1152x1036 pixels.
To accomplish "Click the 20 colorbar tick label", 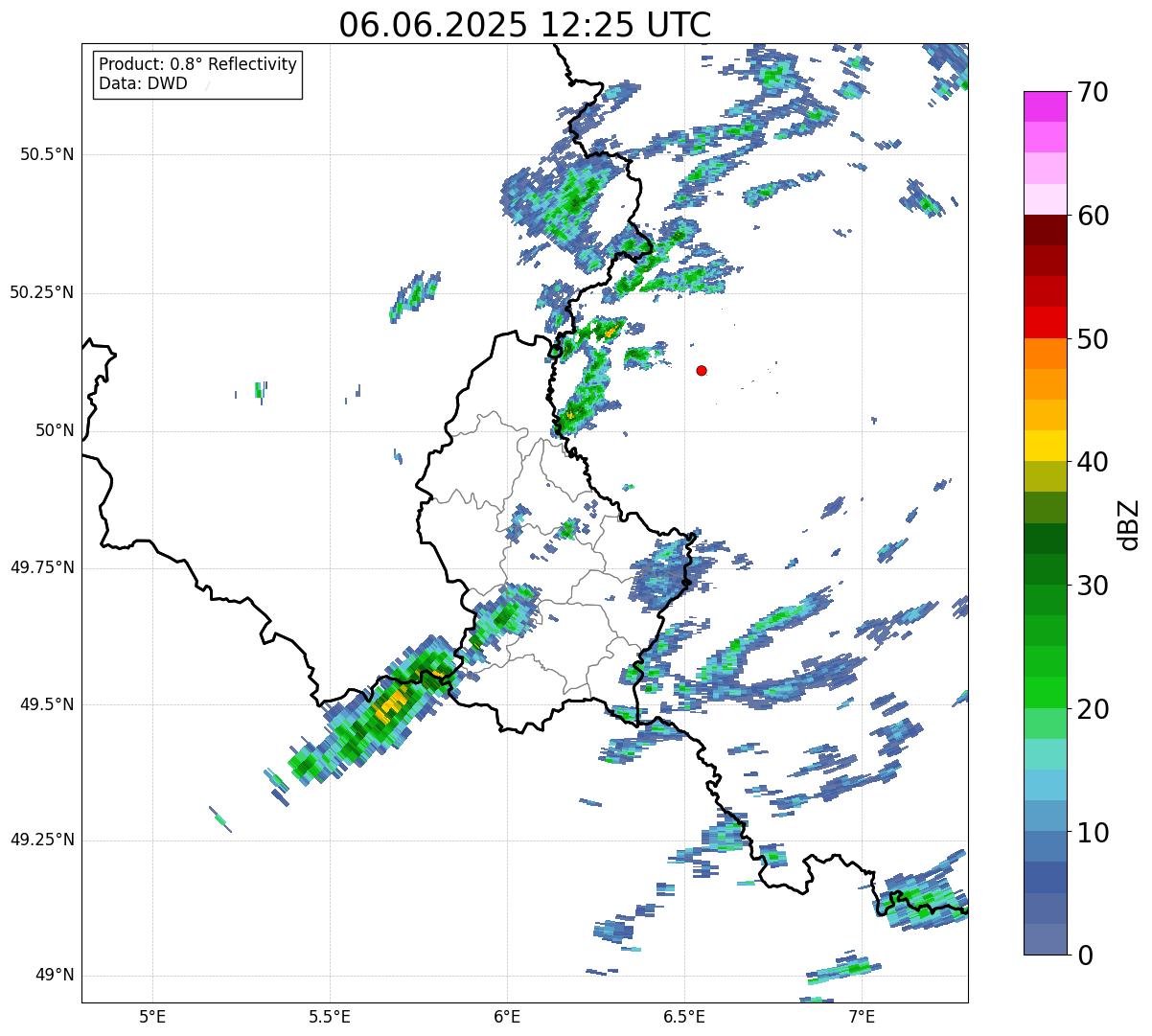I will pos(1093,709).
